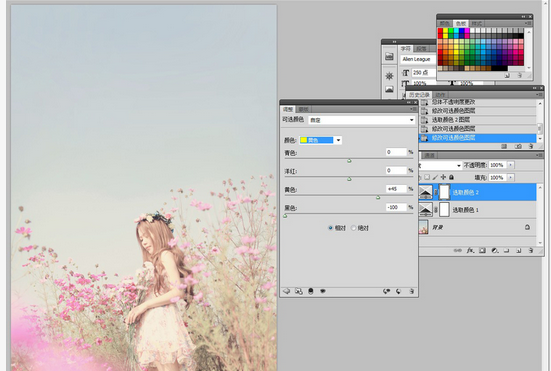Switch to the 样式 tab in swatches panel

pyautogui.click(x=477, y=24)
